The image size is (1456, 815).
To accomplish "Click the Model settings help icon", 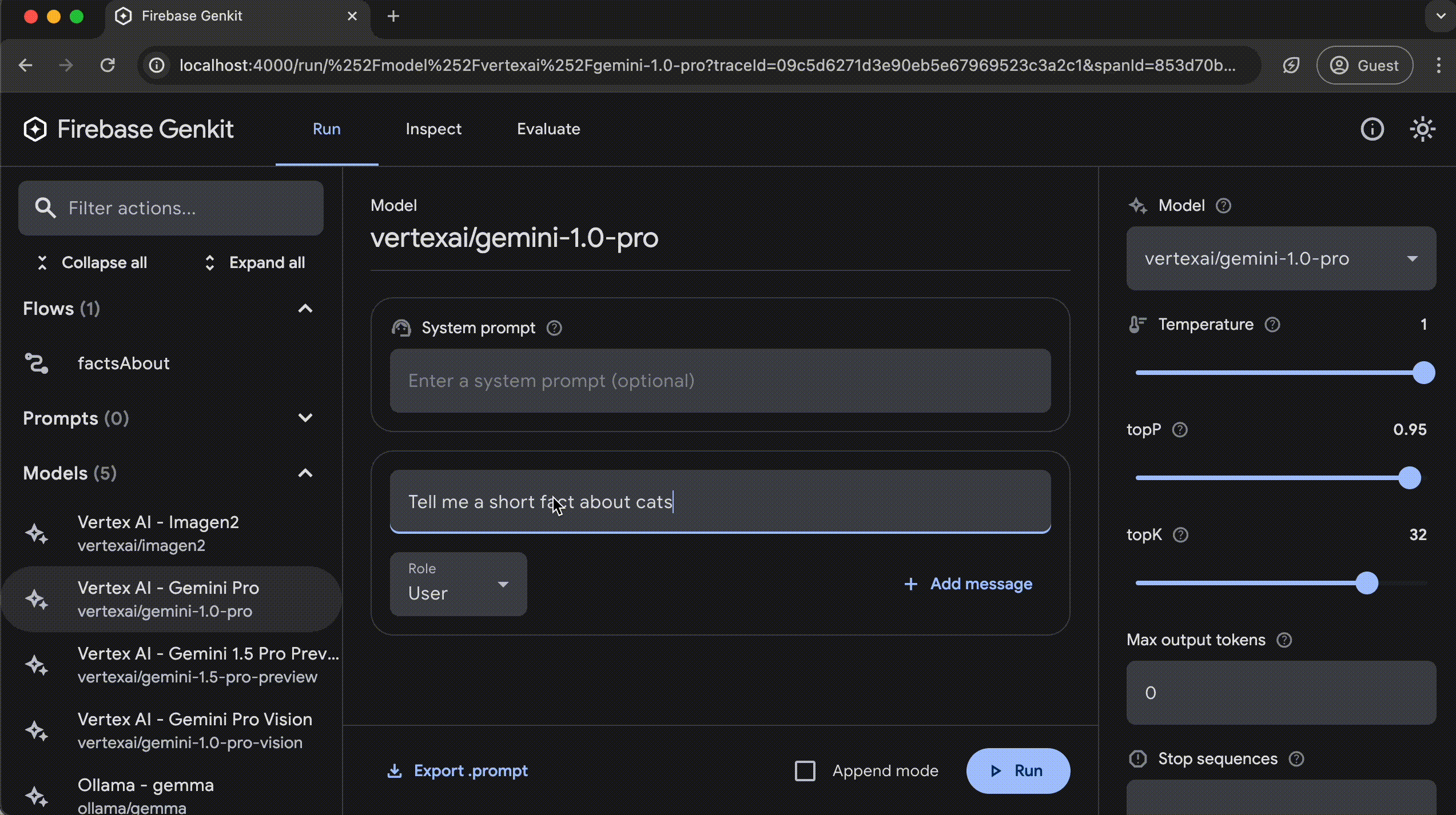I will tap(1224, 205).
